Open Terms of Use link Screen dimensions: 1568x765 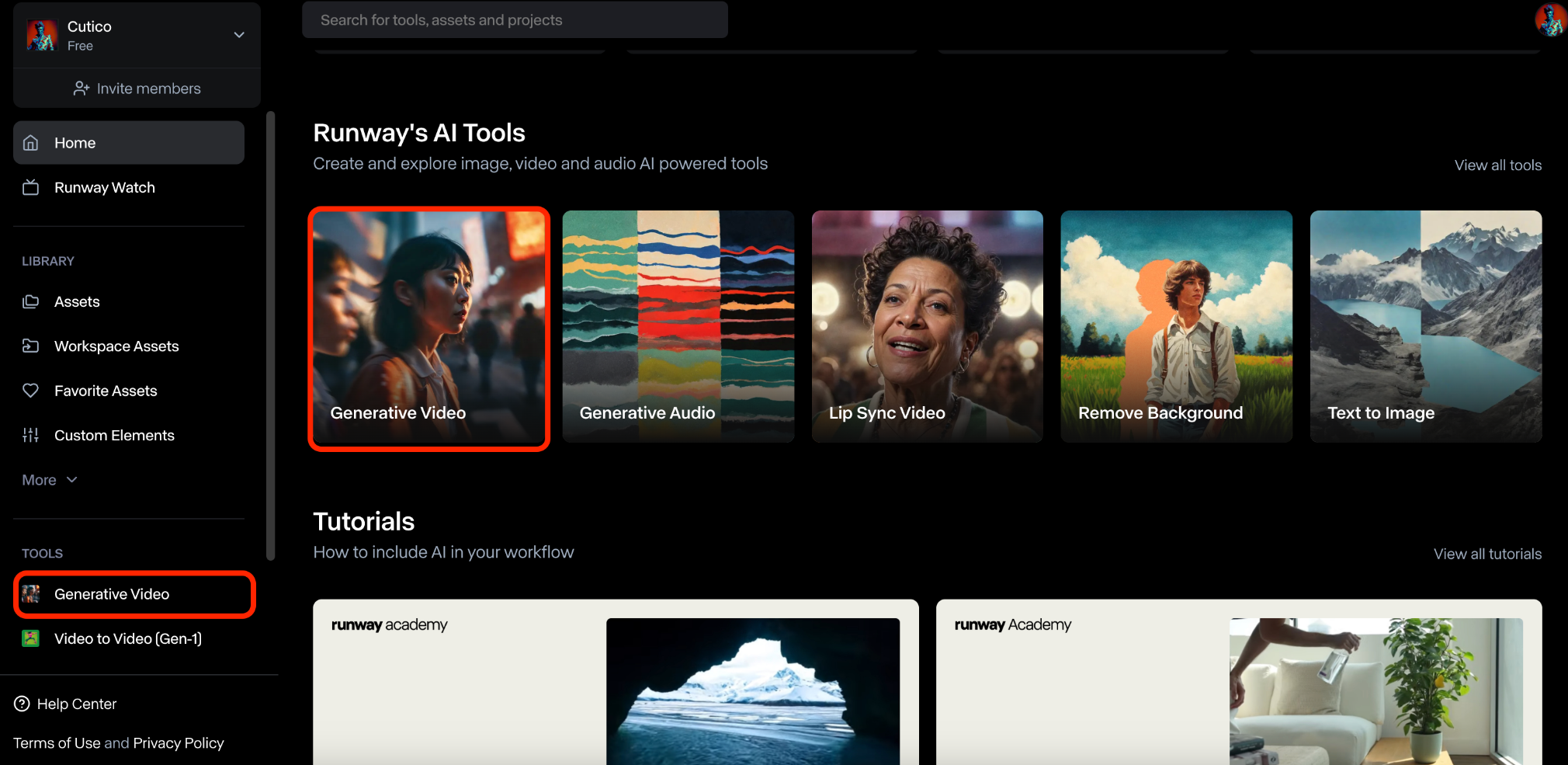57,743
